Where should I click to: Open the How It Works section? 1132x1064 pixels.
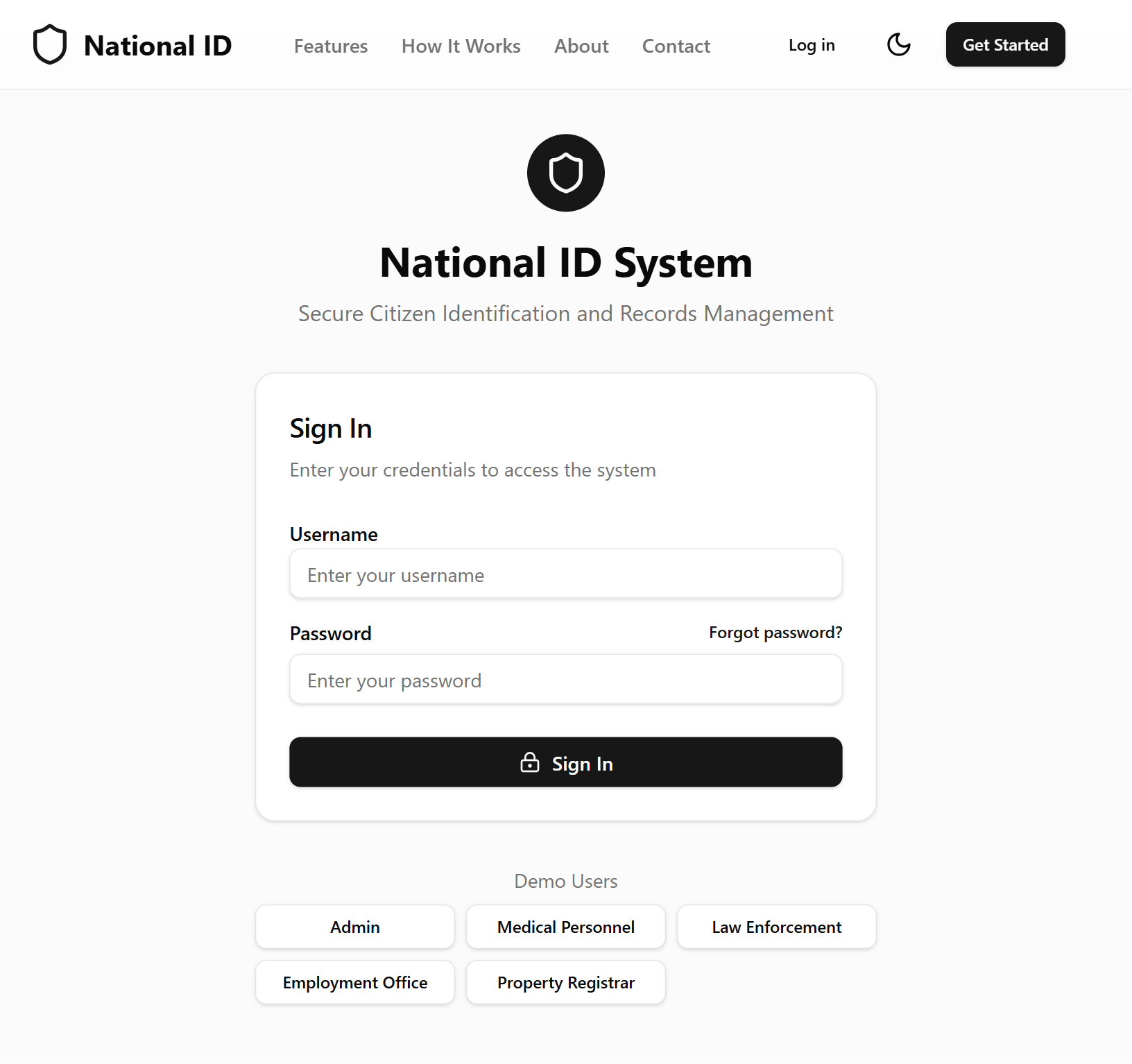(x=461, y=46)
